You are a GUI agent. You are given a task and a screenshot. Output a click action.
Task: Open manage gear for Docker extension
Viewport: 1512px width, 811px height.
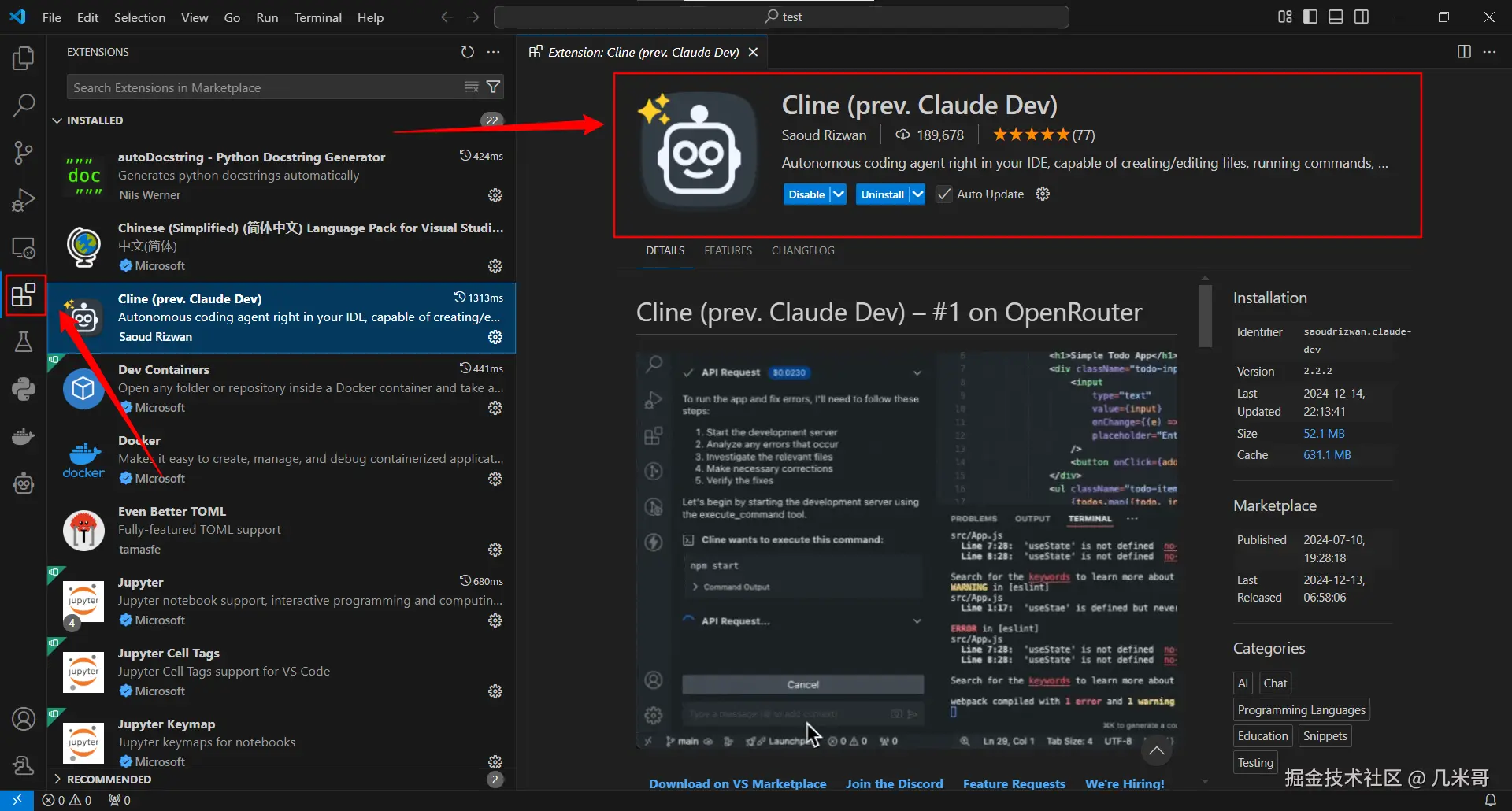coord(495,479)
